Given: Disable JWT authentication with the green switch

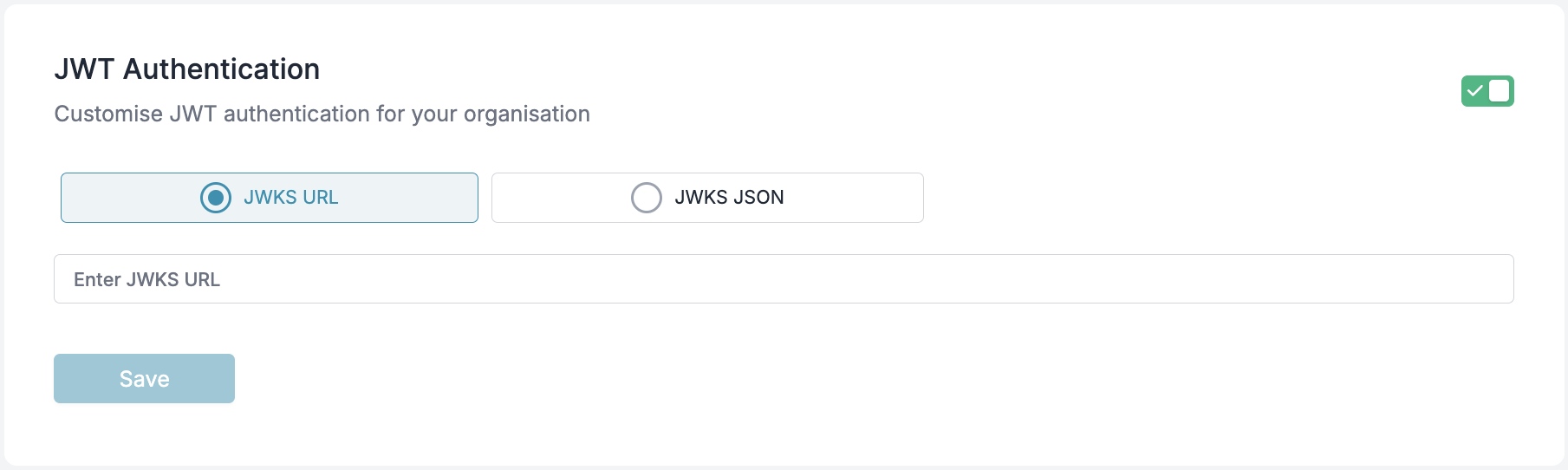Looking at the screenshot, I should pyautogui.click(x=1487, y=91).
